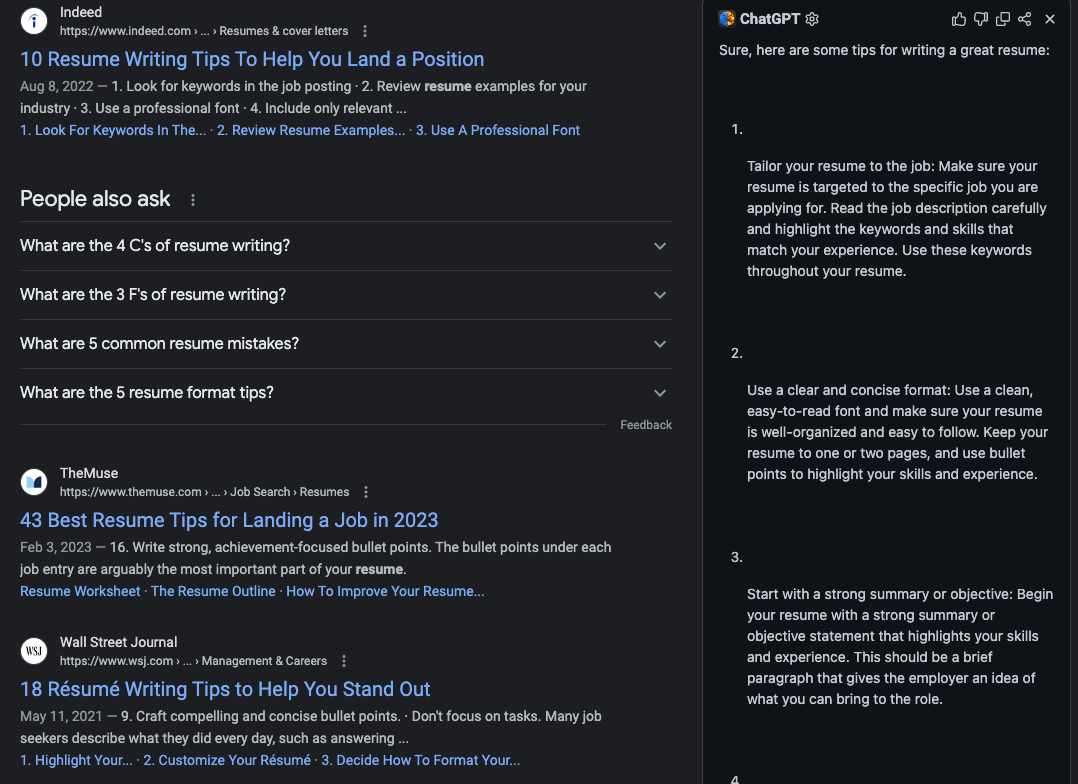Click the 'Tailor your resume to the job' tip
The image size is (1078, 784).
click(x=896, y=219)
